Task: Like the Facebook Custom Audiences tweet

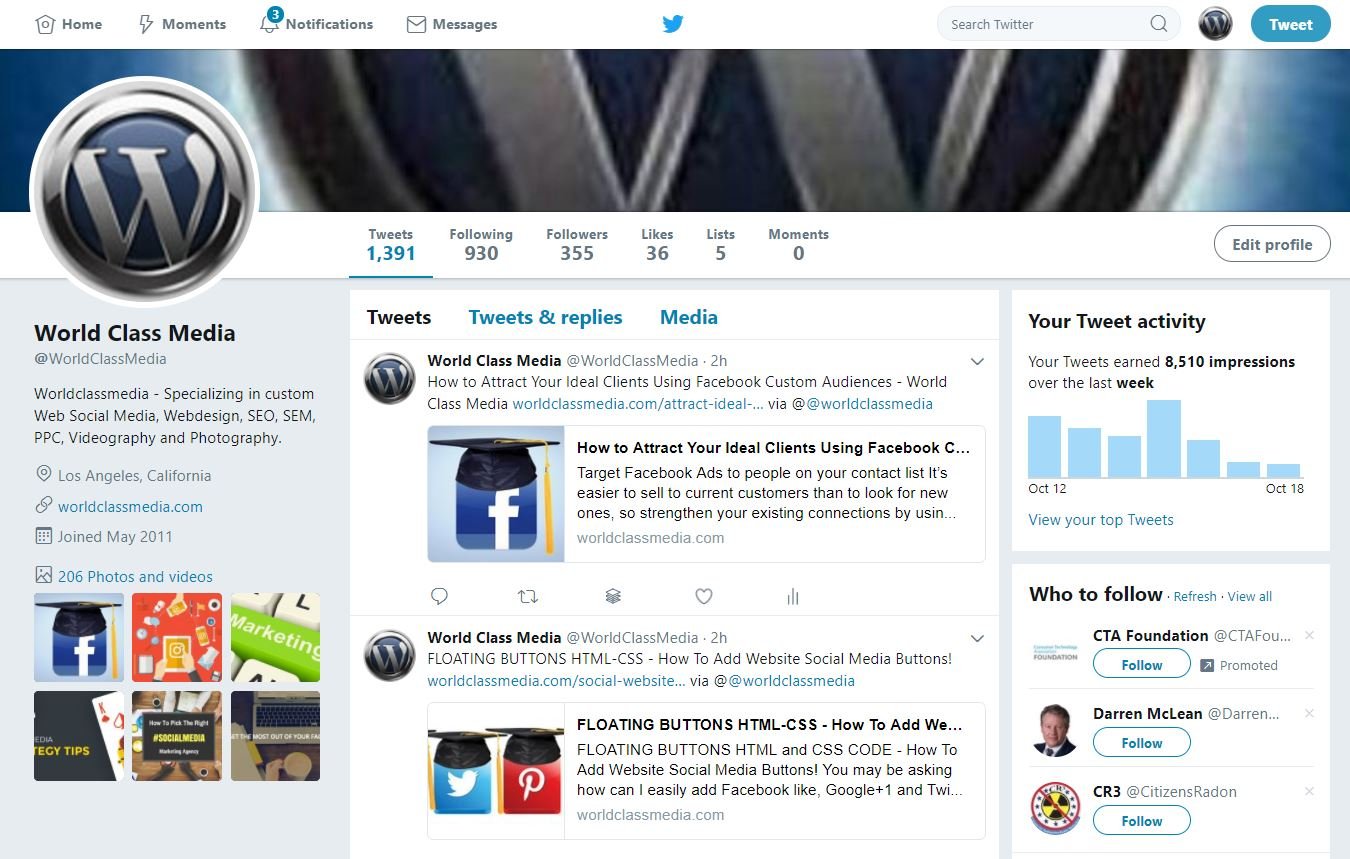Action: [704, 596]
